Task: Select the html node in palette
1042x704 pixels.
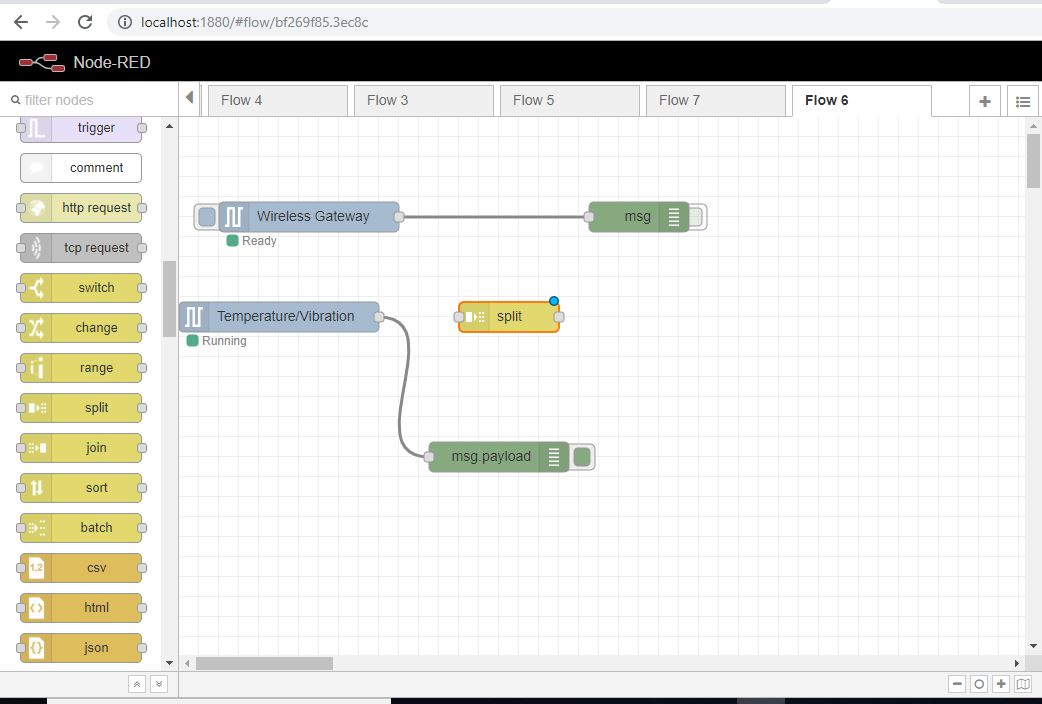Action: (x=81, y=608)
